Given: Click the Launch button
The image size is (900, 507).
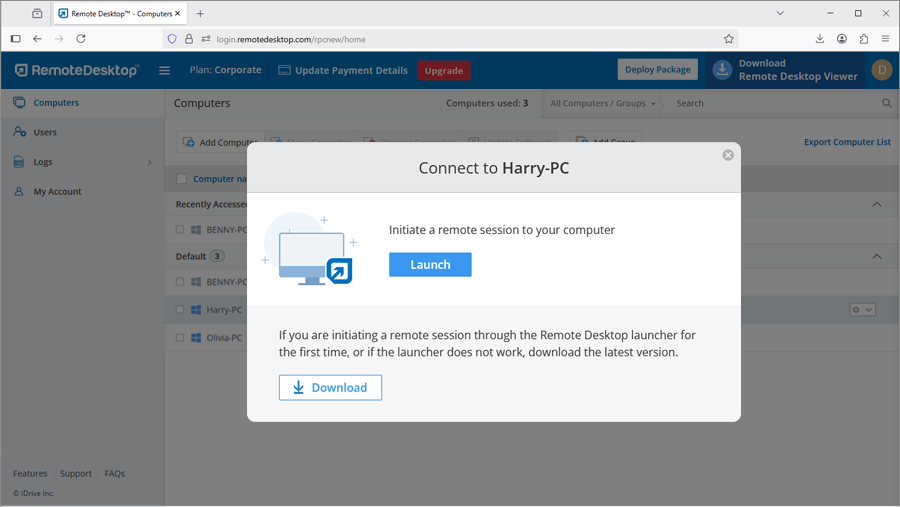Looking at the screenshot, I should coord(430,264).
